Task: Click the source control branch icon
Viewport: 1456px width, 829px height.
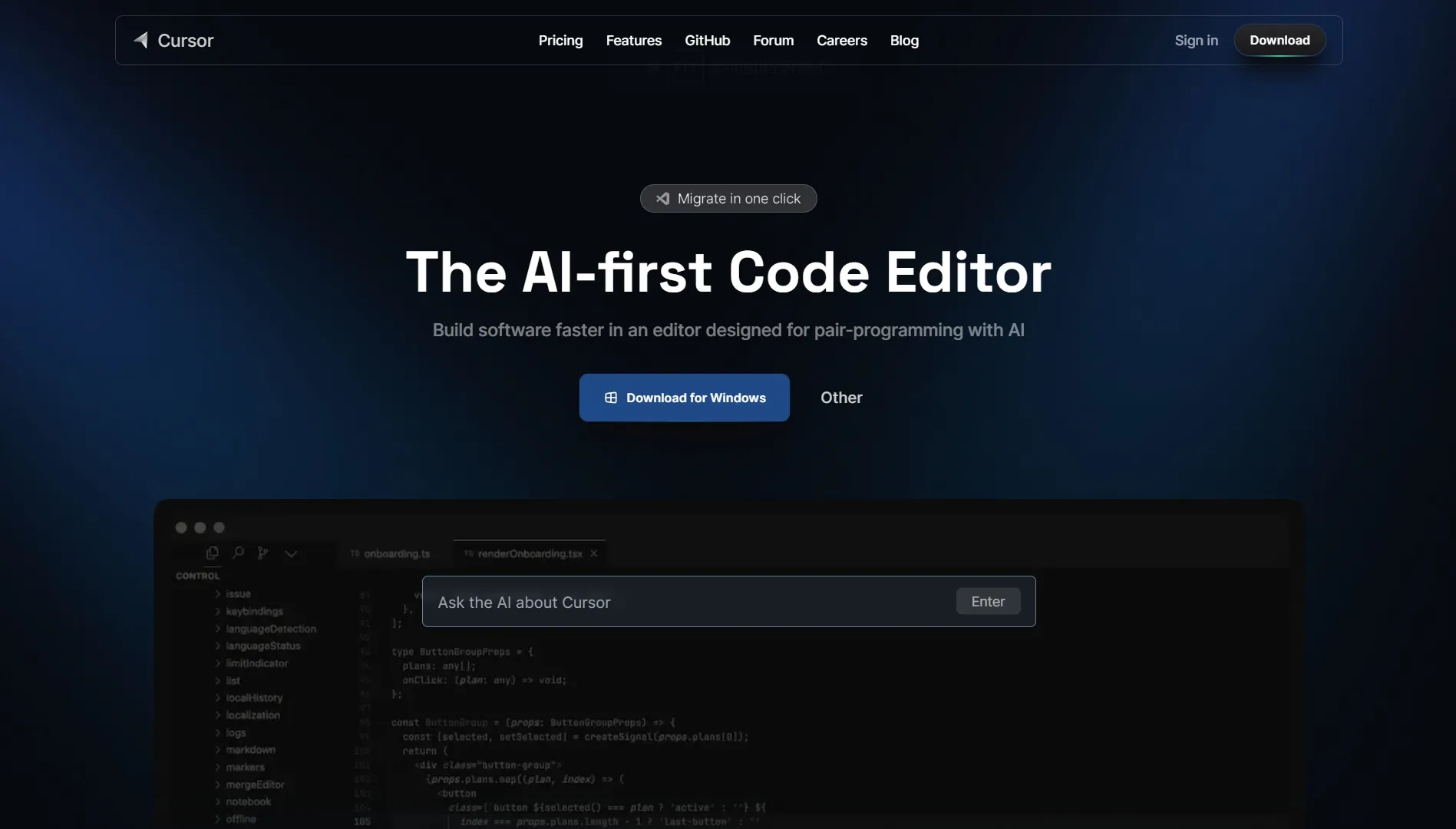Action: [x=263, y=553]
